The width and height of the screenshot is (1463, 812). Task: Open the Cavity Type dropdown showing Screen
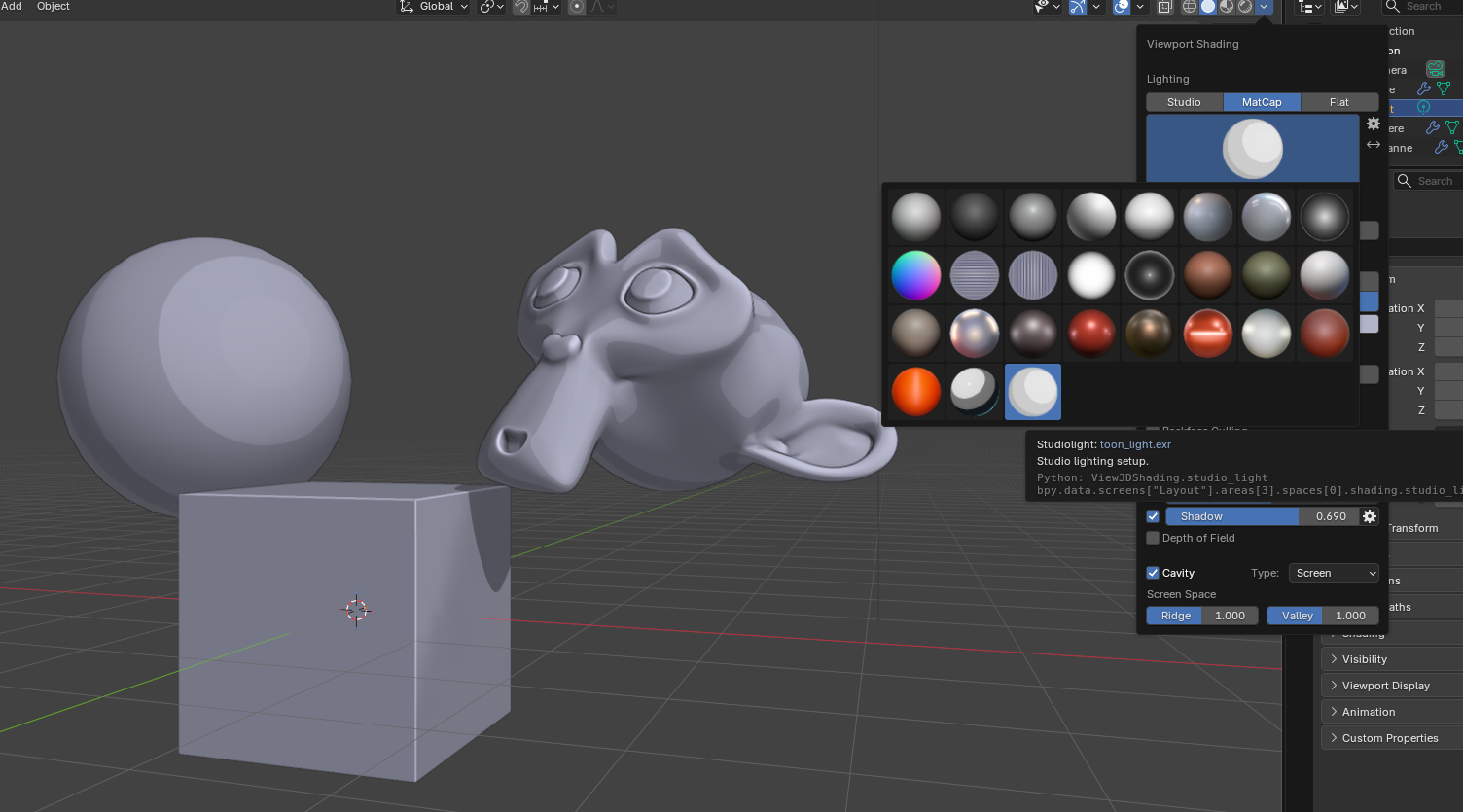[x=1335, y=573]
